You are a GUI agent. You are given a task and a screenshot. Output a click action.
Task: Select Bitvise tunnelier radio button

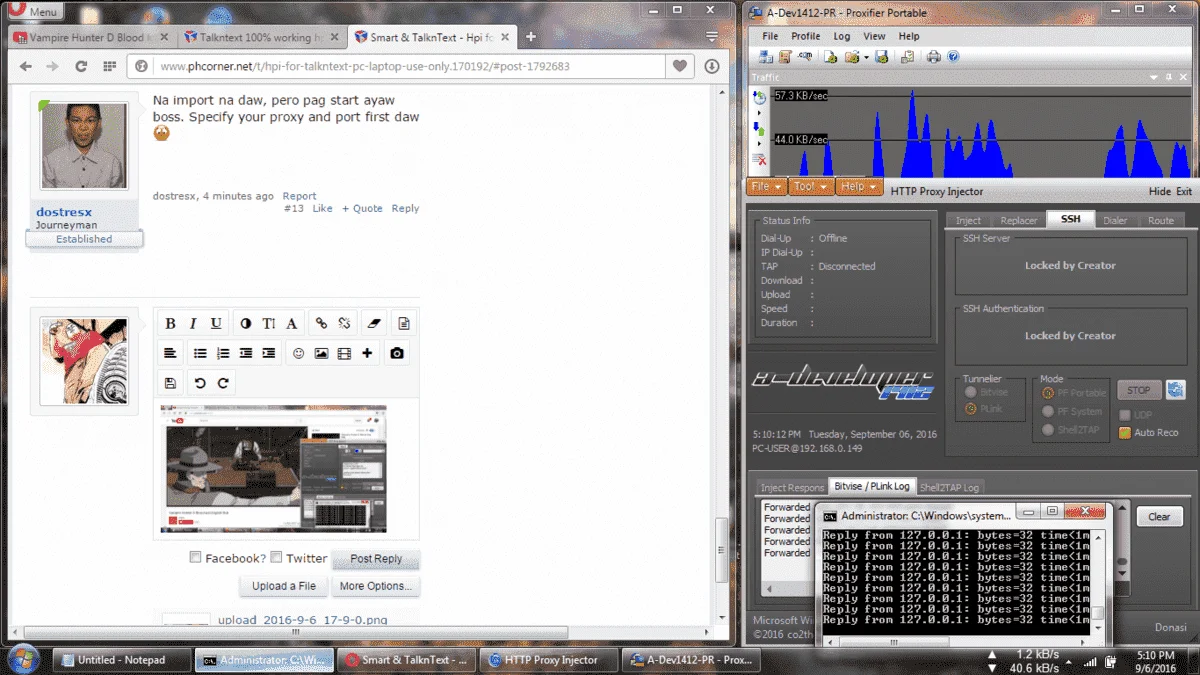click(970, 393)
